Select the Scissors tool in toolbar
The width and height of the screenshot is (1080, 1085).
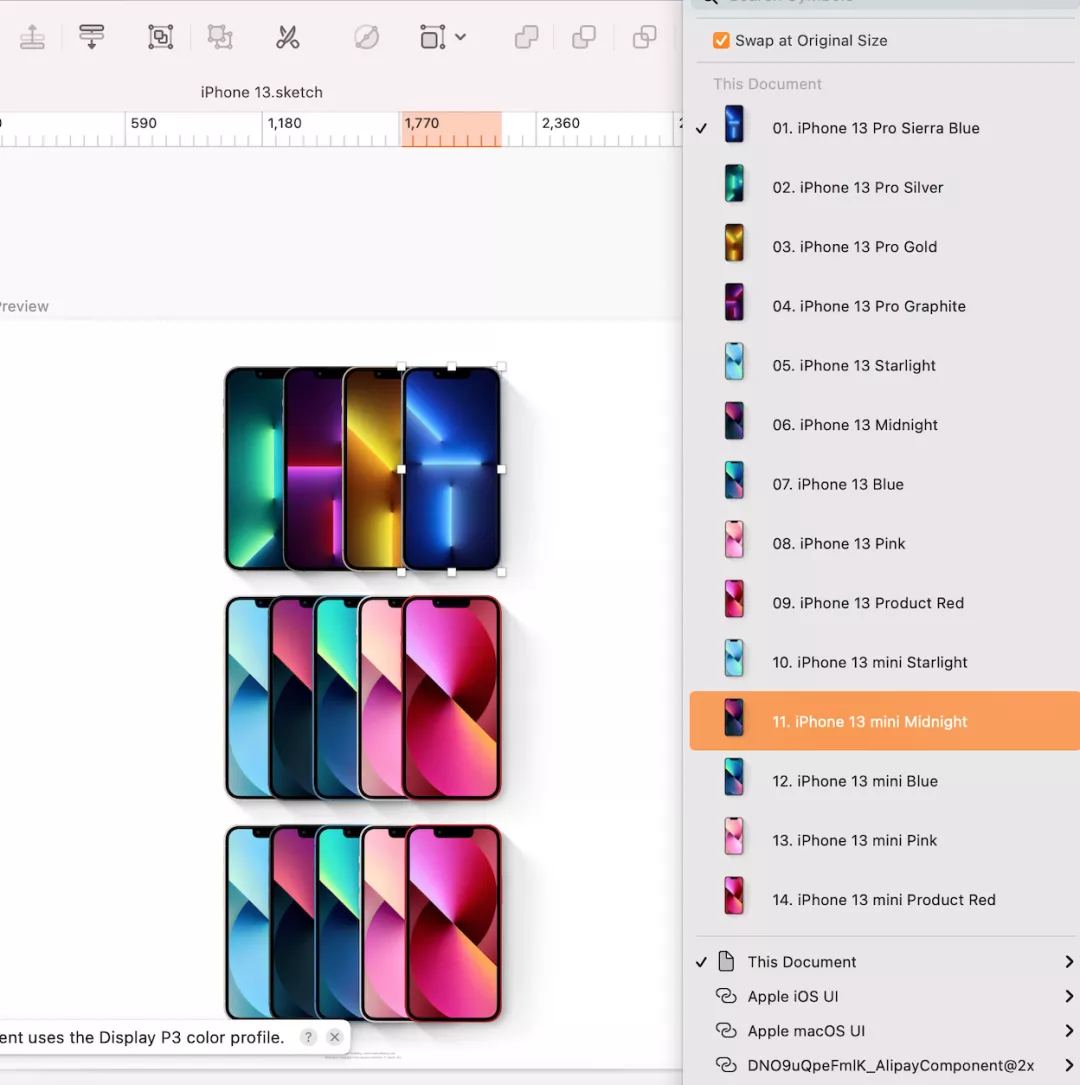pos(288,38)
